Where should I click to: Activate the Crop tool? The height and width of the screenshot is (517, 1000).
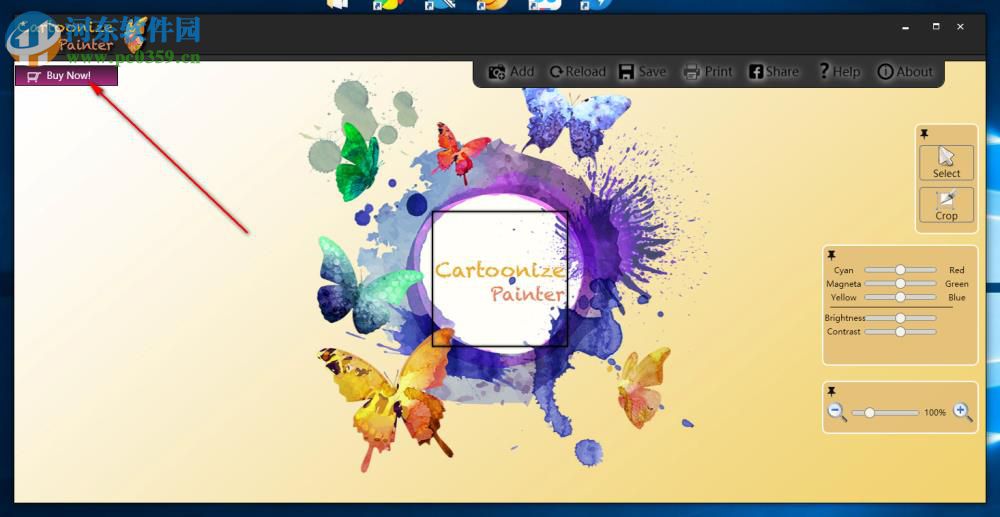tap(946, 205)
